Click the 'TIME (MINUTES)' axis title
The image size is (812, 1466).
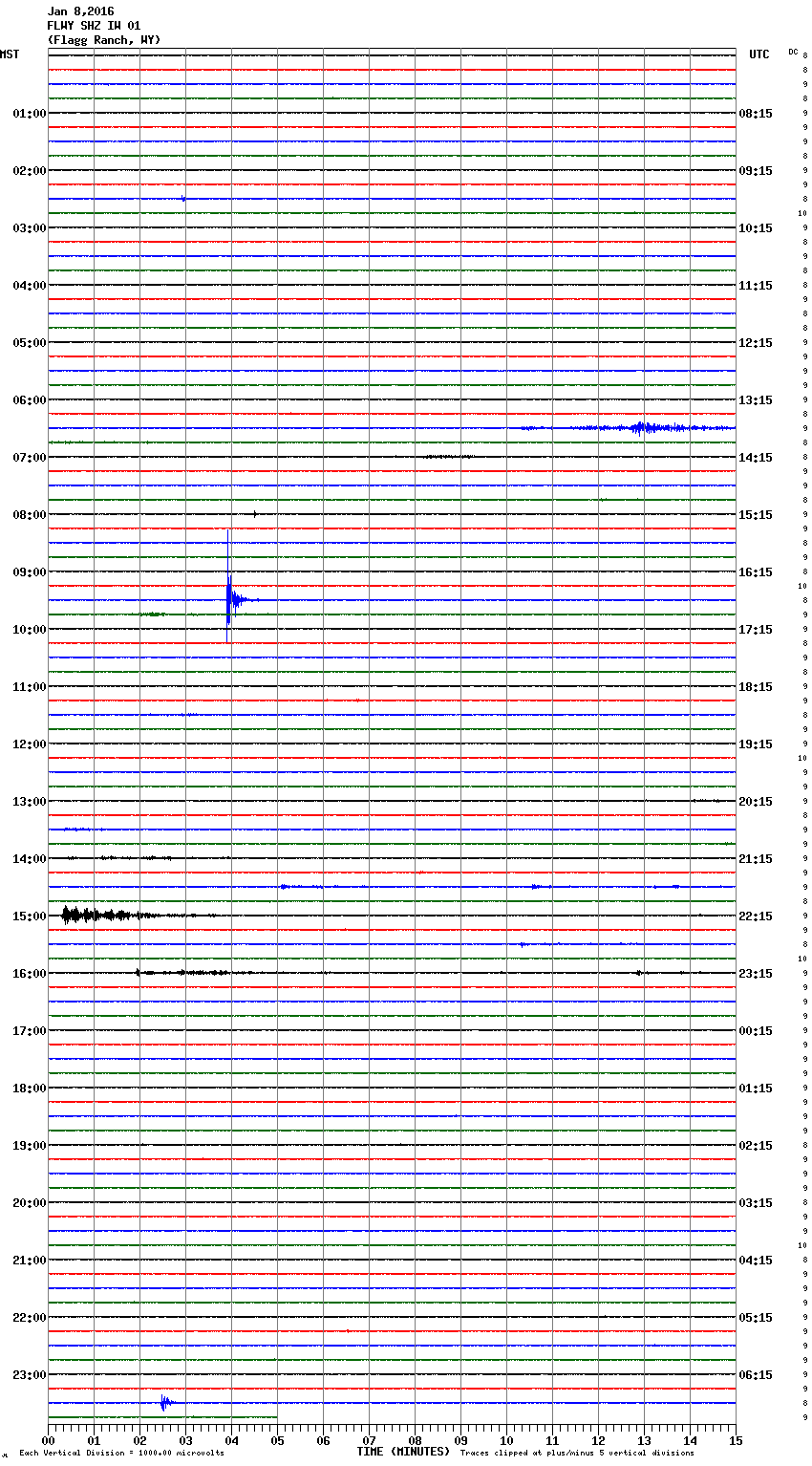(403, 1452)
